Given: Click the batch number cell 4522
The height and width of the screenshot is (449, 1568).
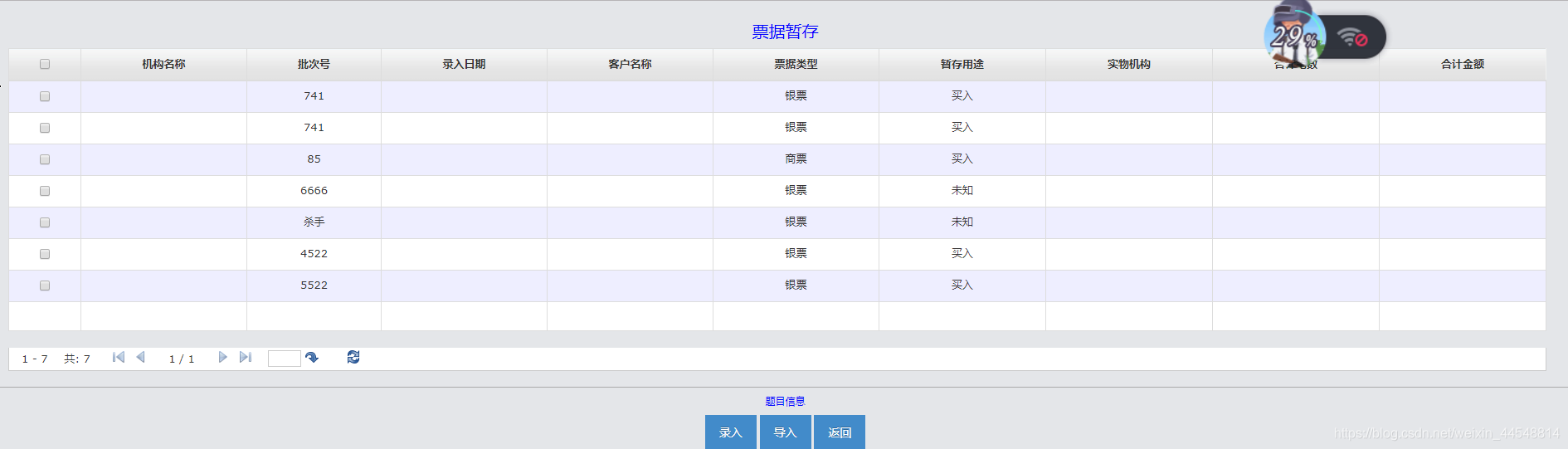Looking at the screenshot, I should coord(314,254).
